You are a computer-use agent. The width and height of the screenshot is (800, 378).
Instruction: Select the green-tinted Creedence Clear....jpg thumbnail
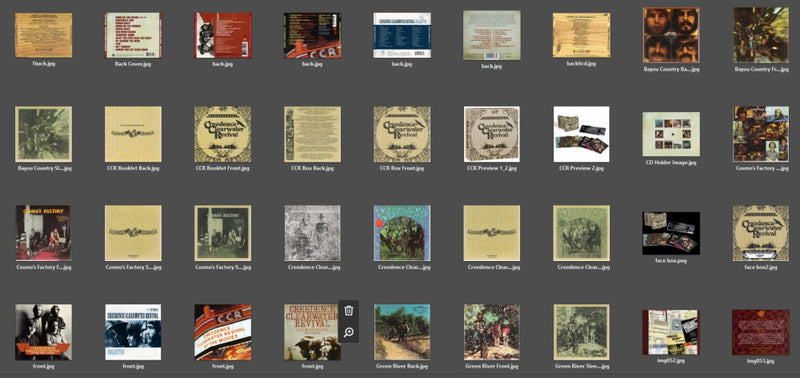(x=581, y=233)
